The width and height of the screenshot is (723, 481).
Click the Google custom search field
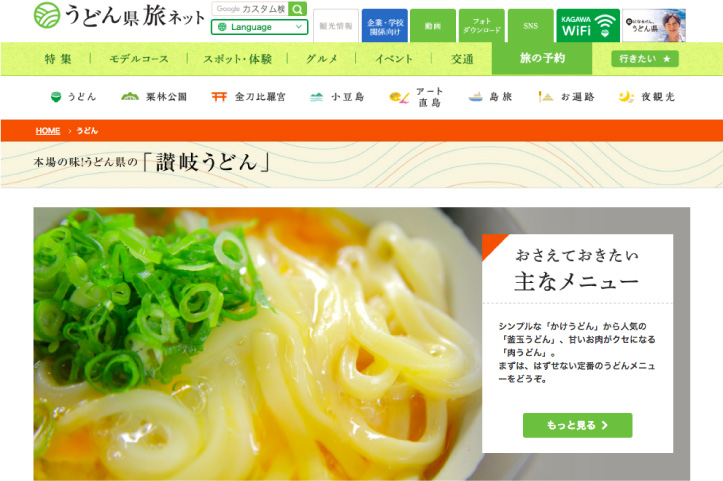click(x=250, y=9)
